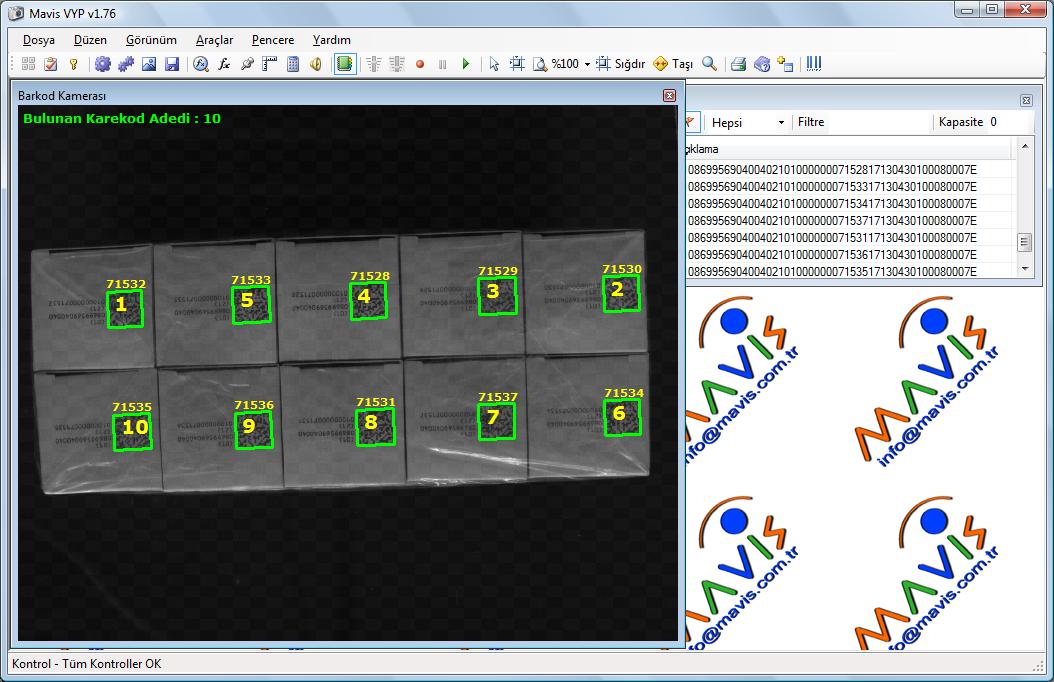
Task: Click the list scrollbar down arrow
Action: (1024, 268)
